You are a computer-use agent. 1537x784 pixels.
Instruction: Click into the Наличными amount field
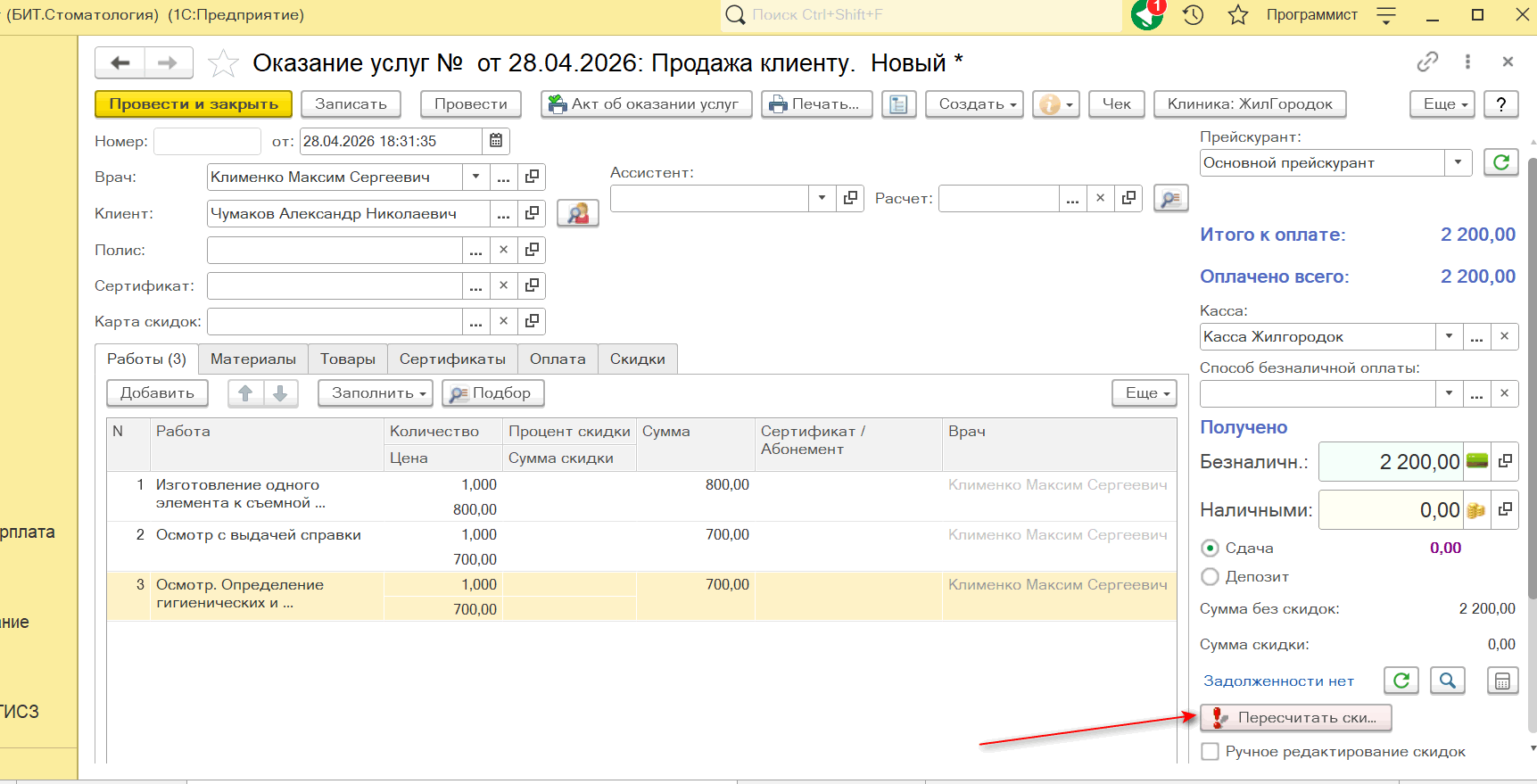1390,510
